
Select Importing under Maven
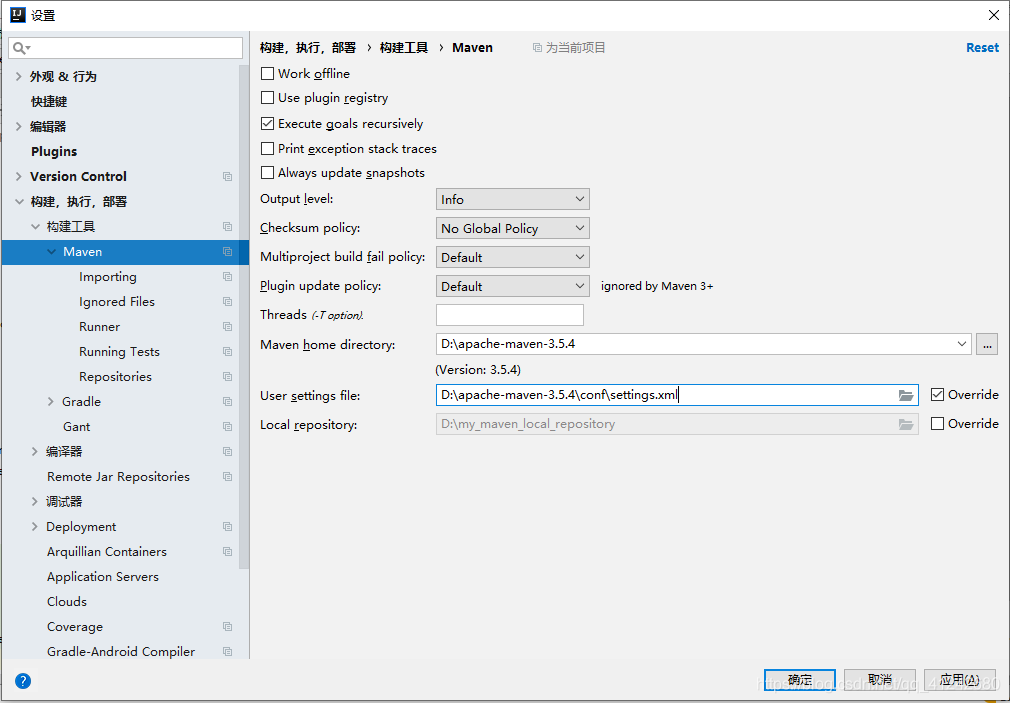(108, 276)
